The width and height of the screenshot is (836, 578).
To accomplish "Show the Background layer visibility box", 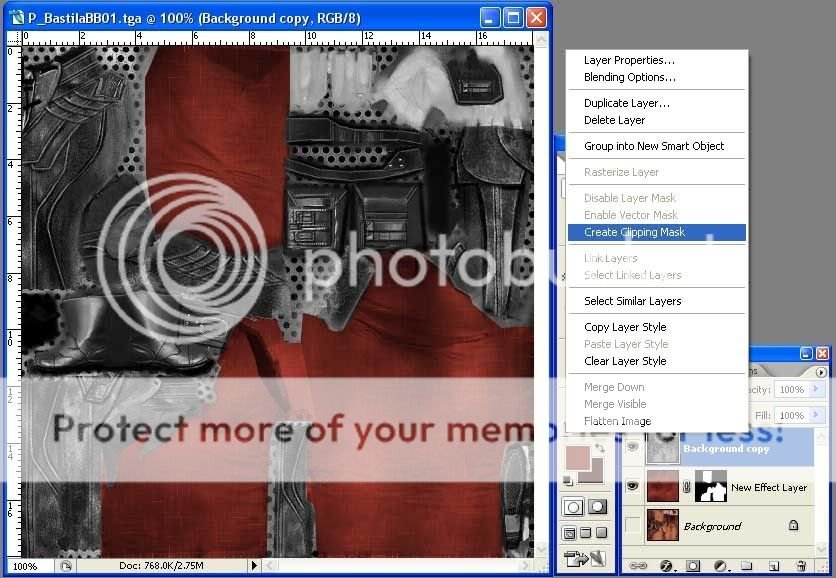I will [632, 525].
